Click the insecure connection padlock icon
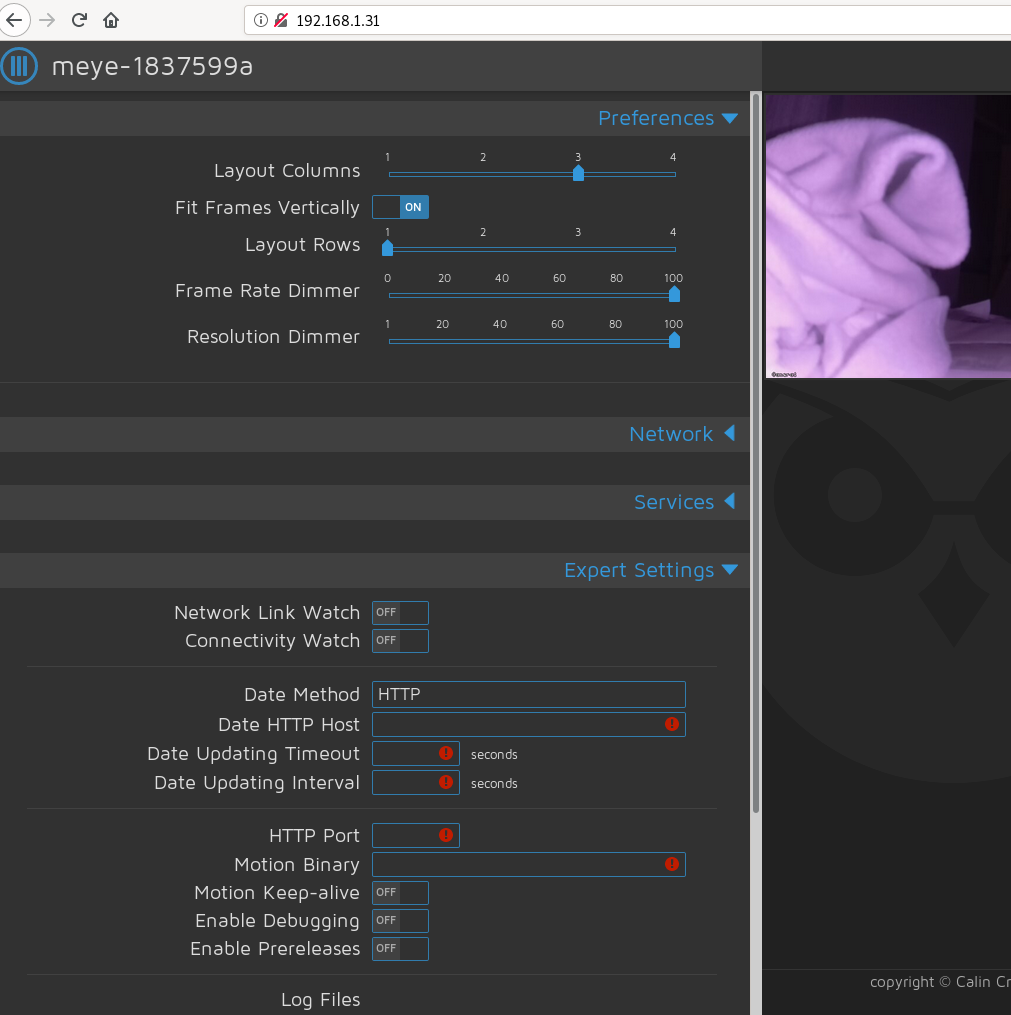The width and height of the screenshot is (1011, 1015). (281, 20)
